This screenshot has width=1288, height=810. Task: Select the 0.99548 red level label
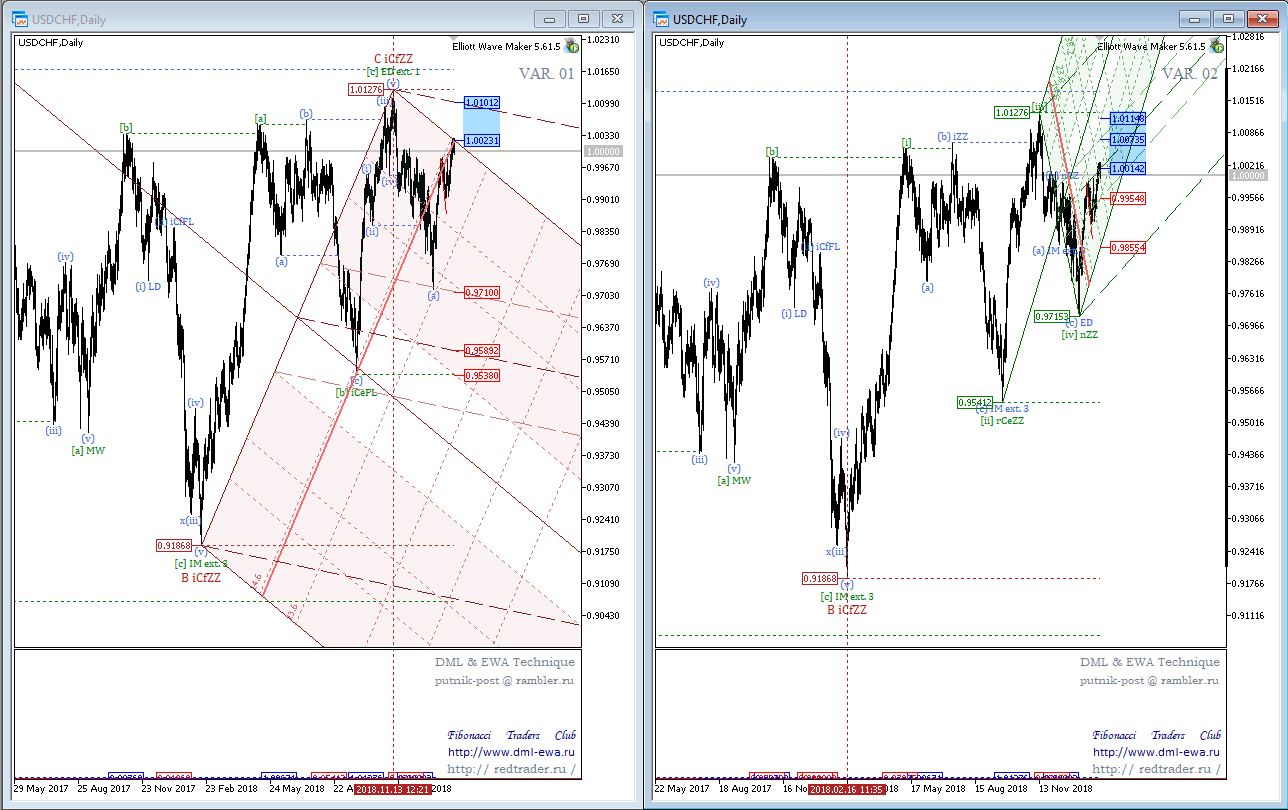(1127, 199)
